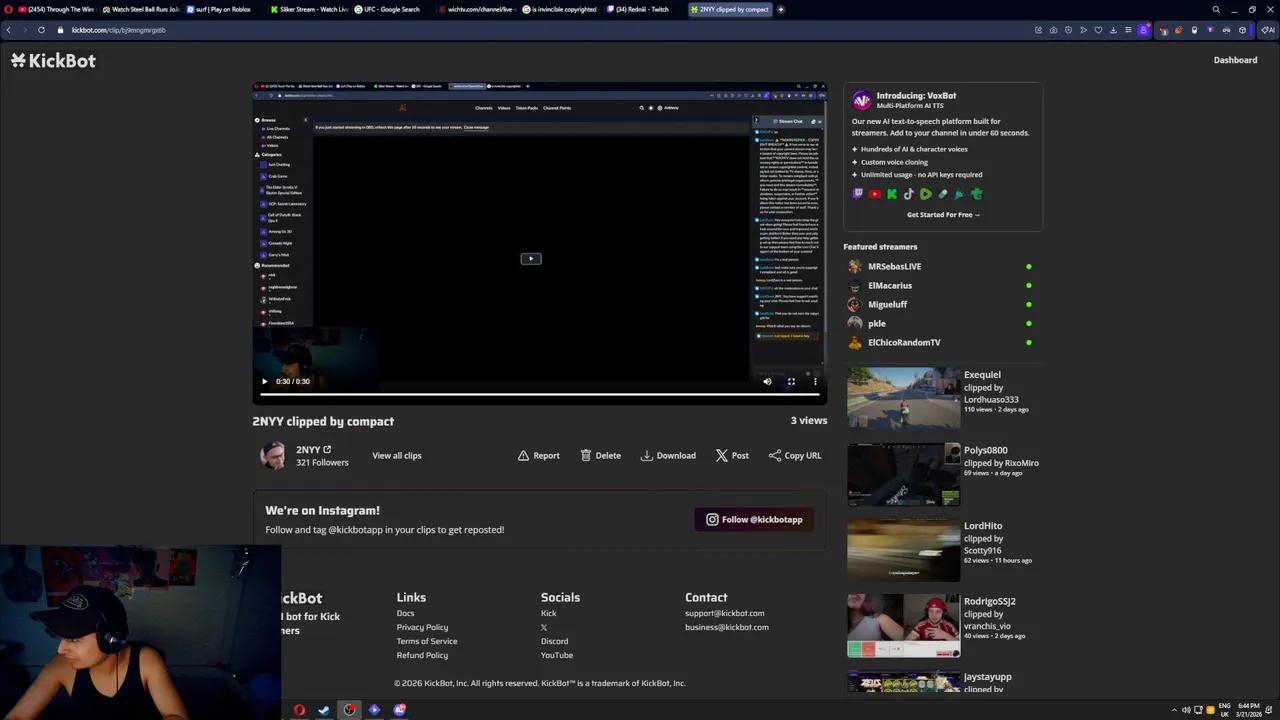Open View all clips
This screenshot has height=720, width=1280.
[397, 455]
